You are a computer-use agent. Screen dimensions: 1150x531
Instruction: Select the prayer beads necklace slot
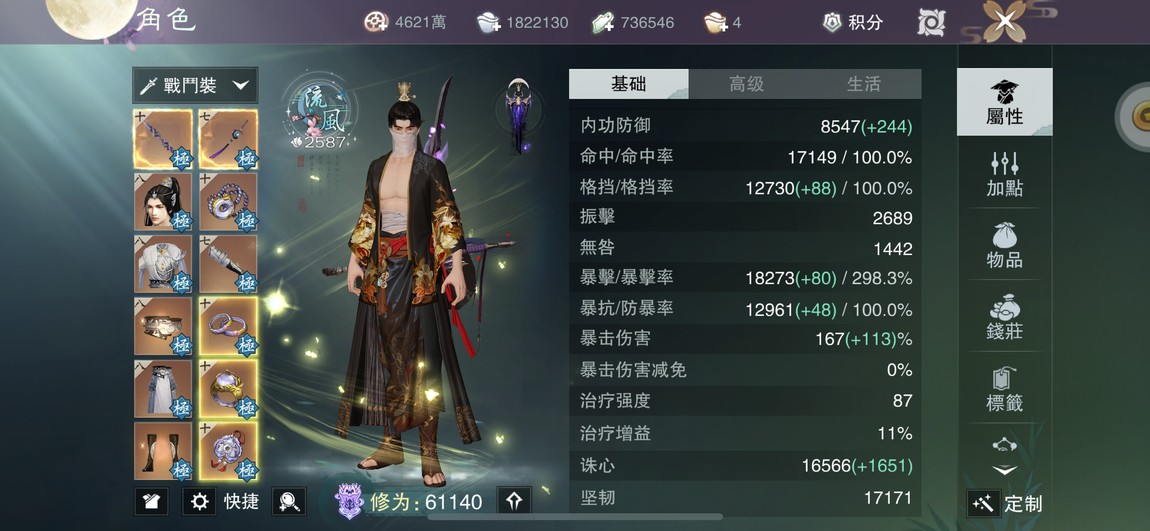(x=228, y=202)
